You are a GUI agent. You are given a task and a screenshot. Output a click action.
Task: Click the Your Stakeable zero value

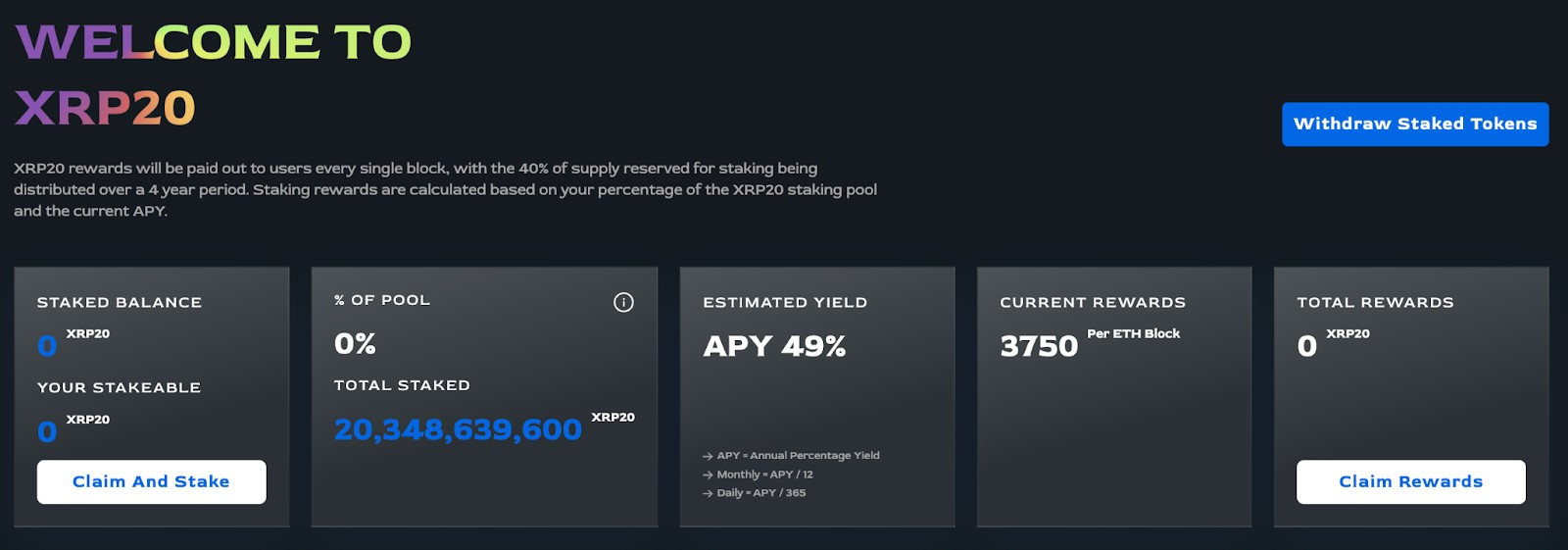pyautogui.click(x=47, y=431)
